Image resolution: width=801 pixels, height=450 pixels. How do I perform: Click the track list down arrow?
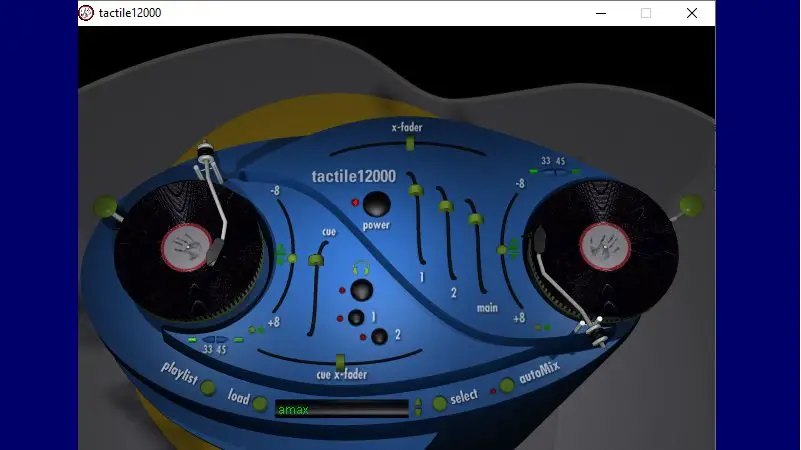tap(418, 412)
